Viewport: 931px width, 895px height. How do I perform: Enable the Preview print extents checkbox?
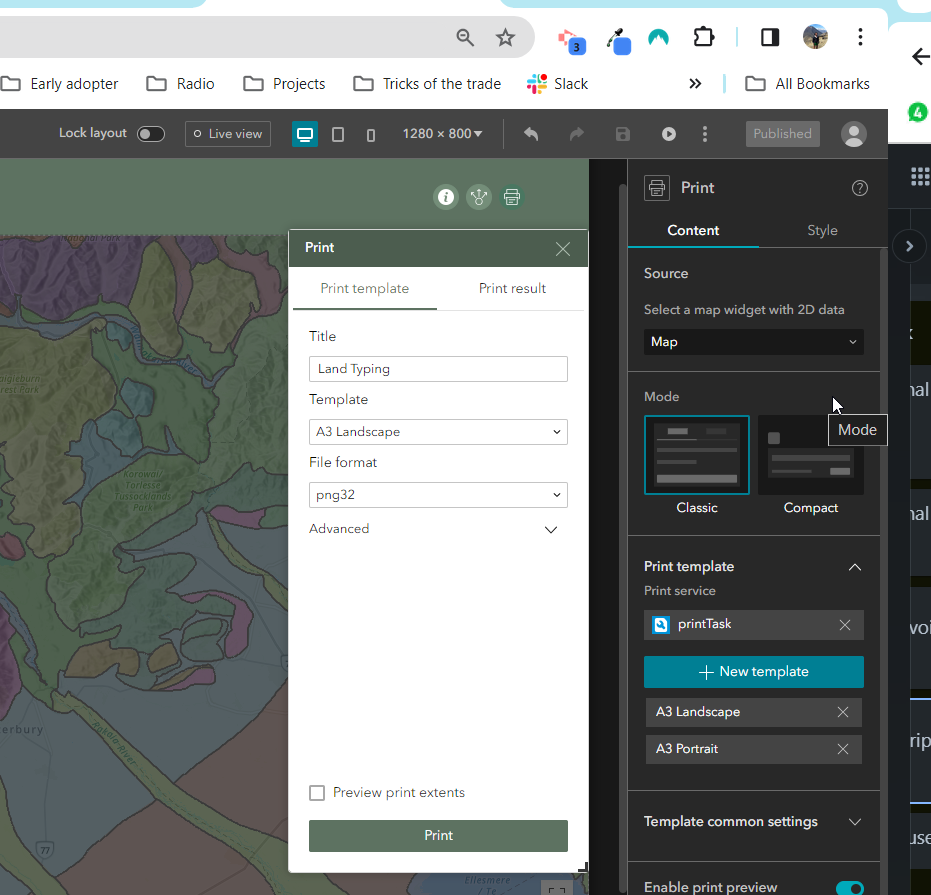click(317, 792)
